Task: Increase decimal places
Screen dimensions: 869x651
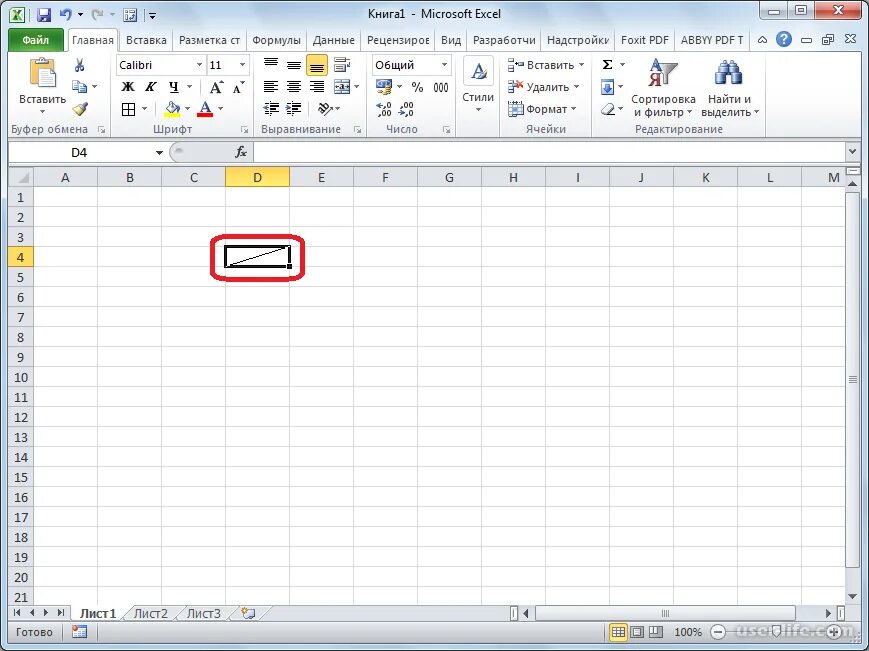Action: click(384, 109)
